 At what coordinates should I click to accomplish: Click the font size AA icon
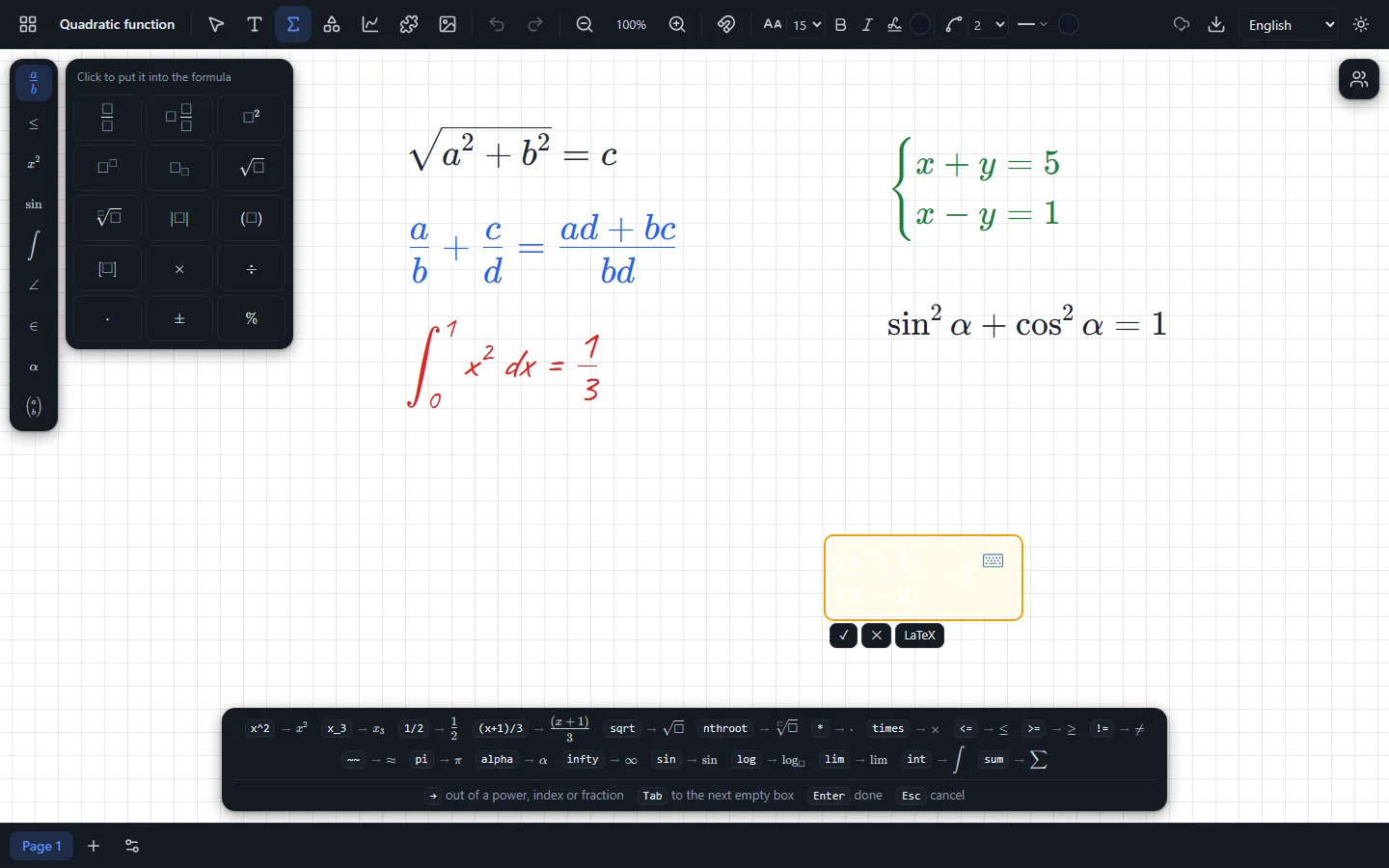point(773,24)
